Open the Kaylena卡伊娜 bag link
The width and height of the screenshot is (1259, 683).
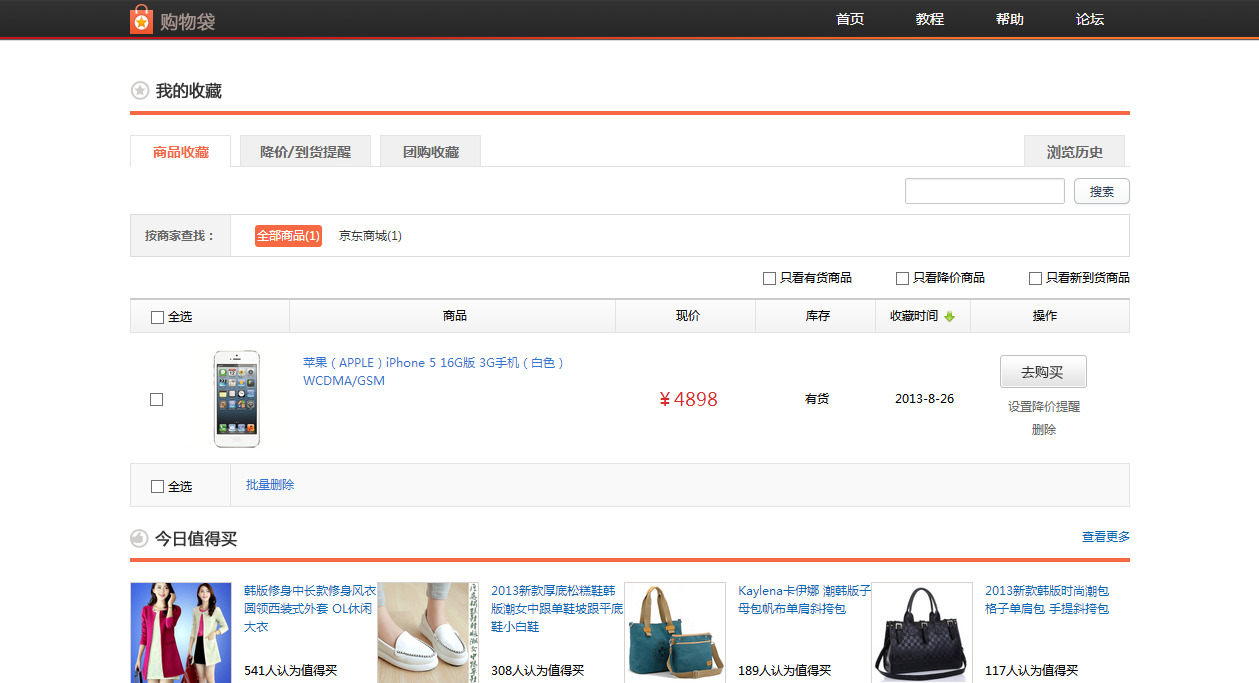805,600
